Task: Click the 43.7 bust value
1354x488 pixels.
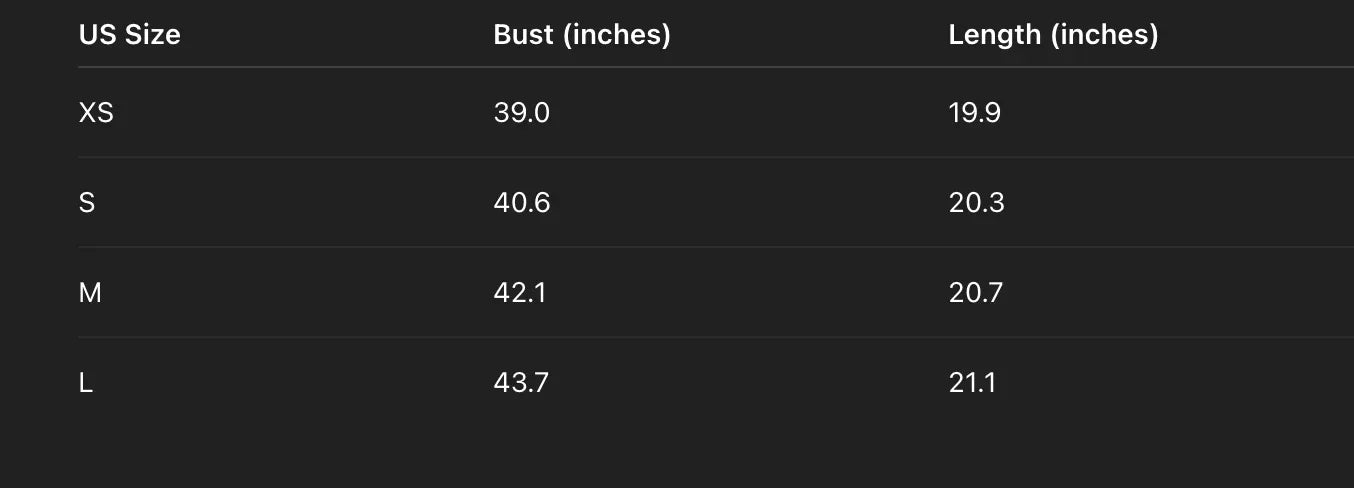Action: point(521,383)
